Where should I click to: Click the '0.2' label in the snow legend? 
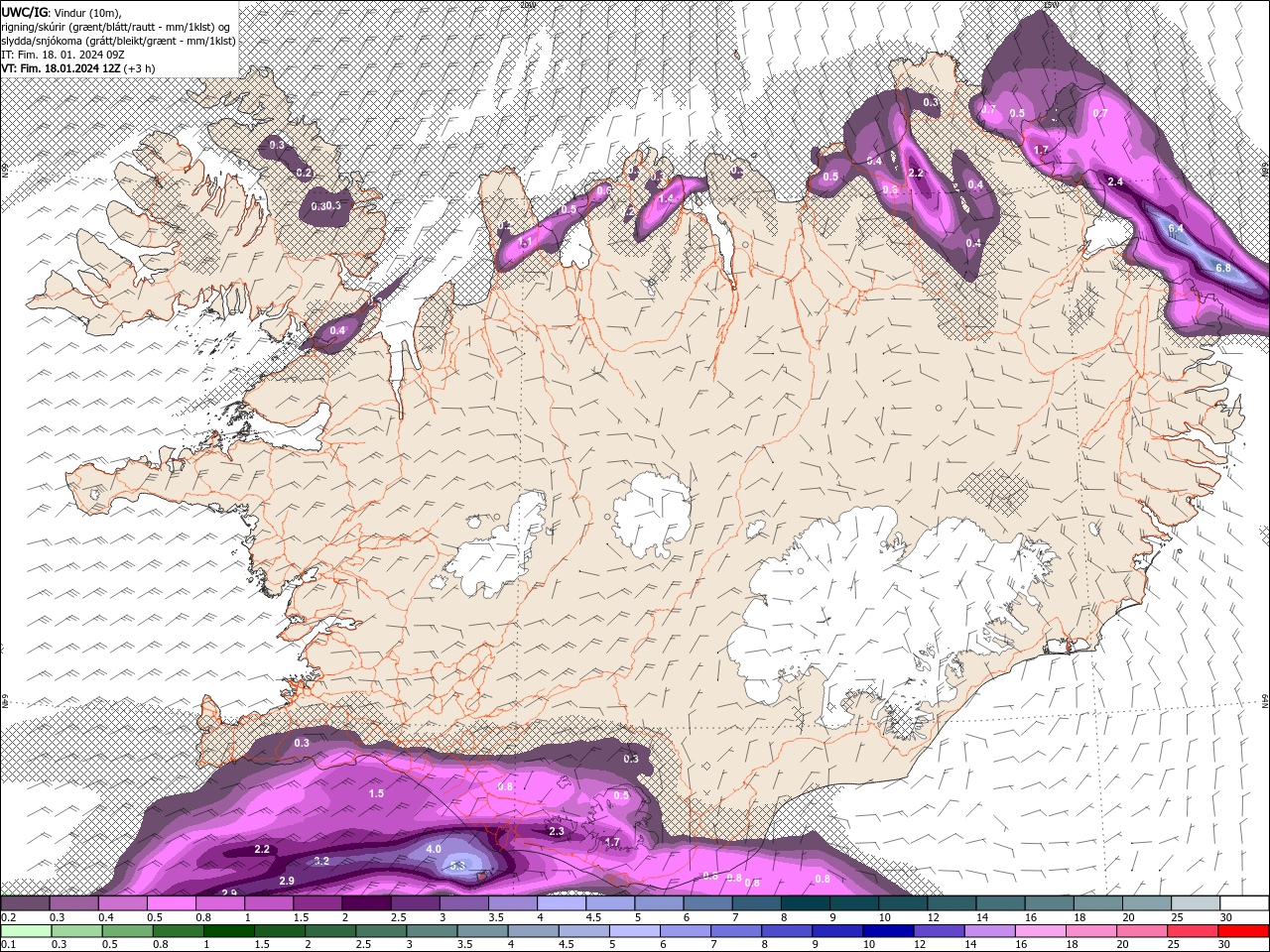[x=6, y=917]
